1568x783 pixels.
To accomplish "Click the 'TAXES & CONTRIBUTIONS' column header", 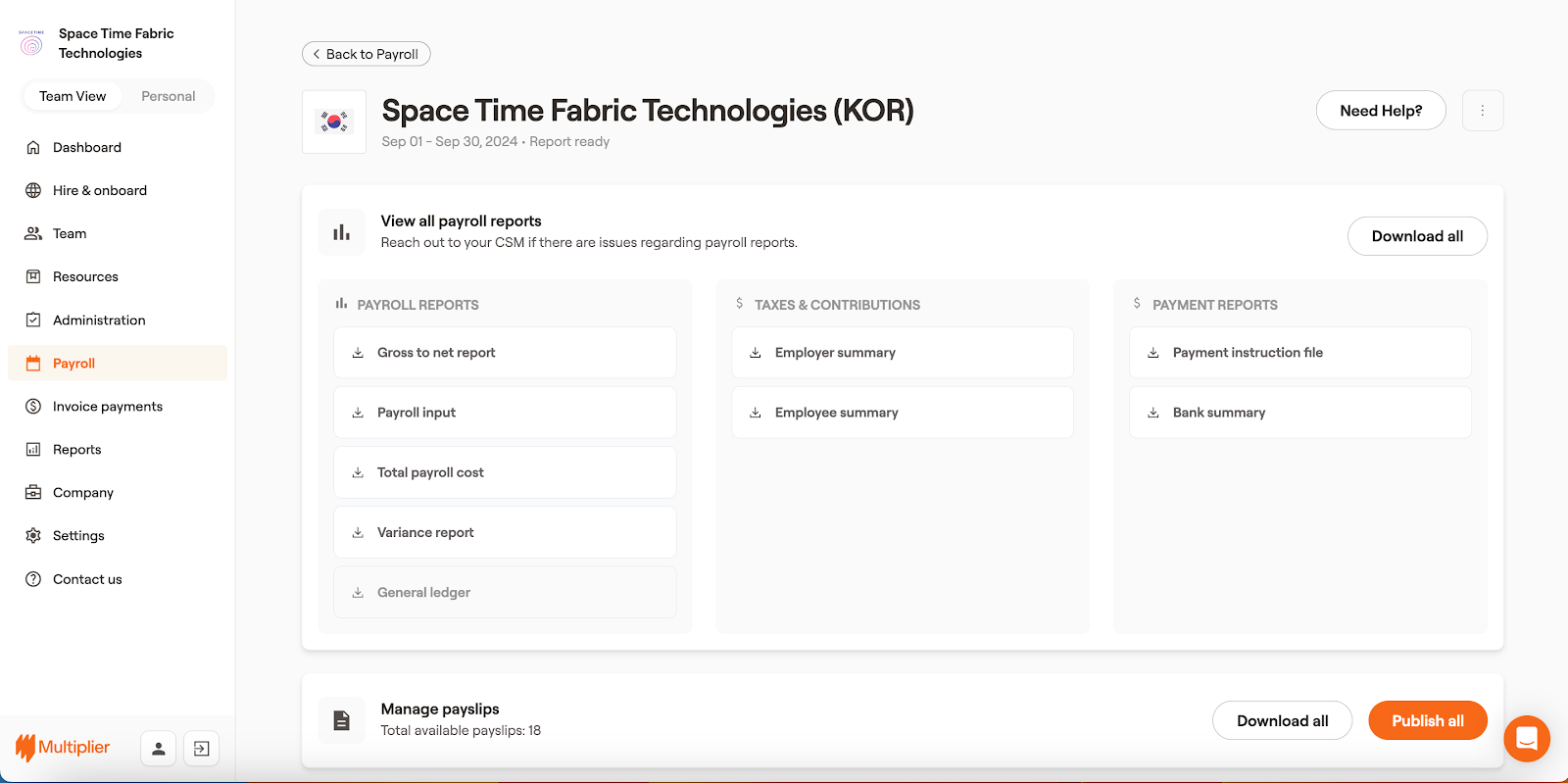I will (x=837, y=305).
